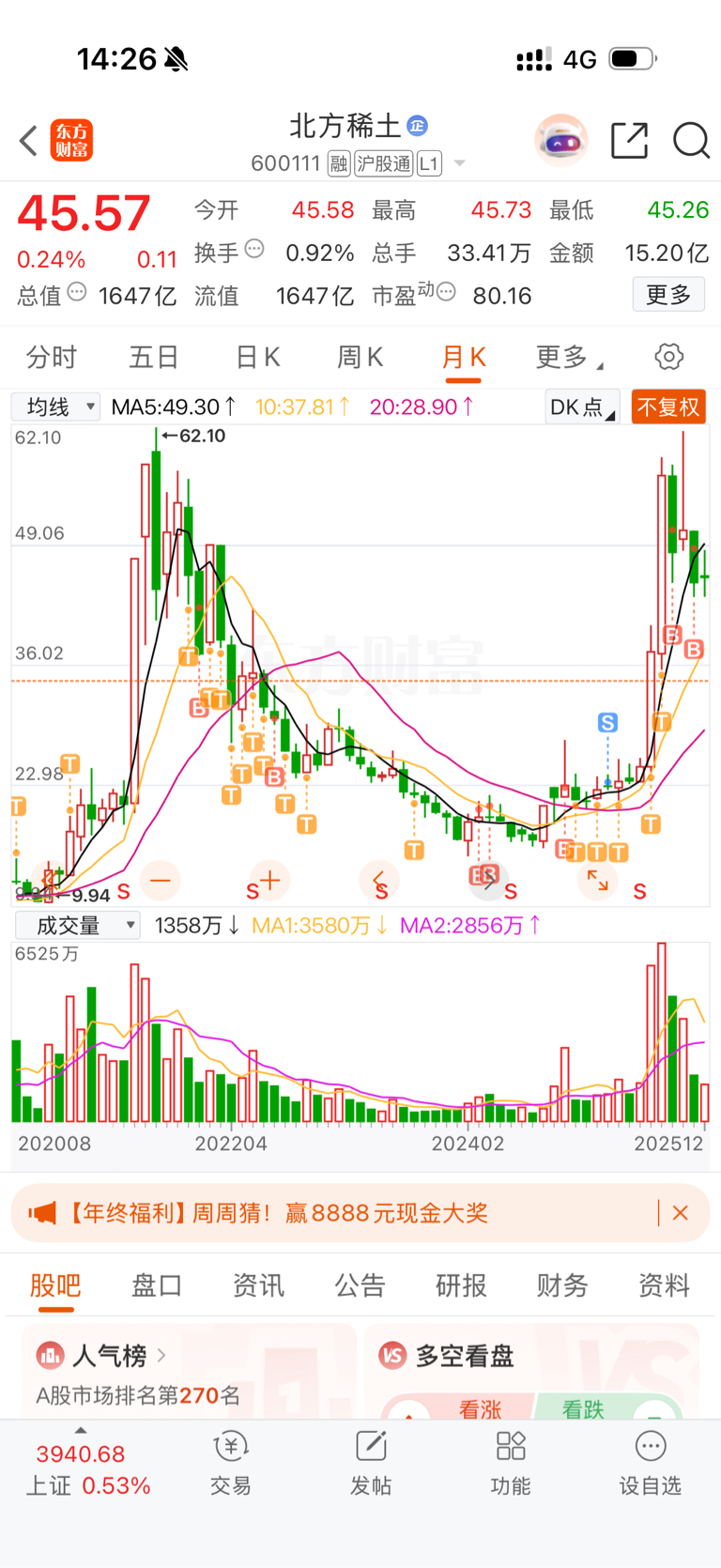Tap the blue S signal marker
The height and width of the screenshot is (1568, 721).
(607, 722)
